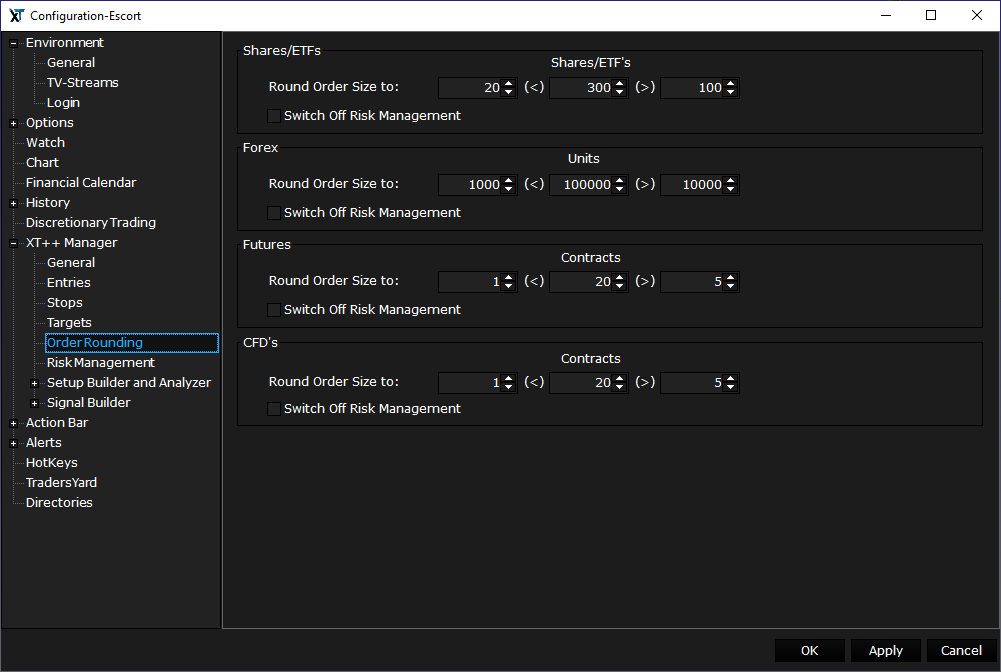
Task: Increase Futures round size value 1
Action: [508, 278]
